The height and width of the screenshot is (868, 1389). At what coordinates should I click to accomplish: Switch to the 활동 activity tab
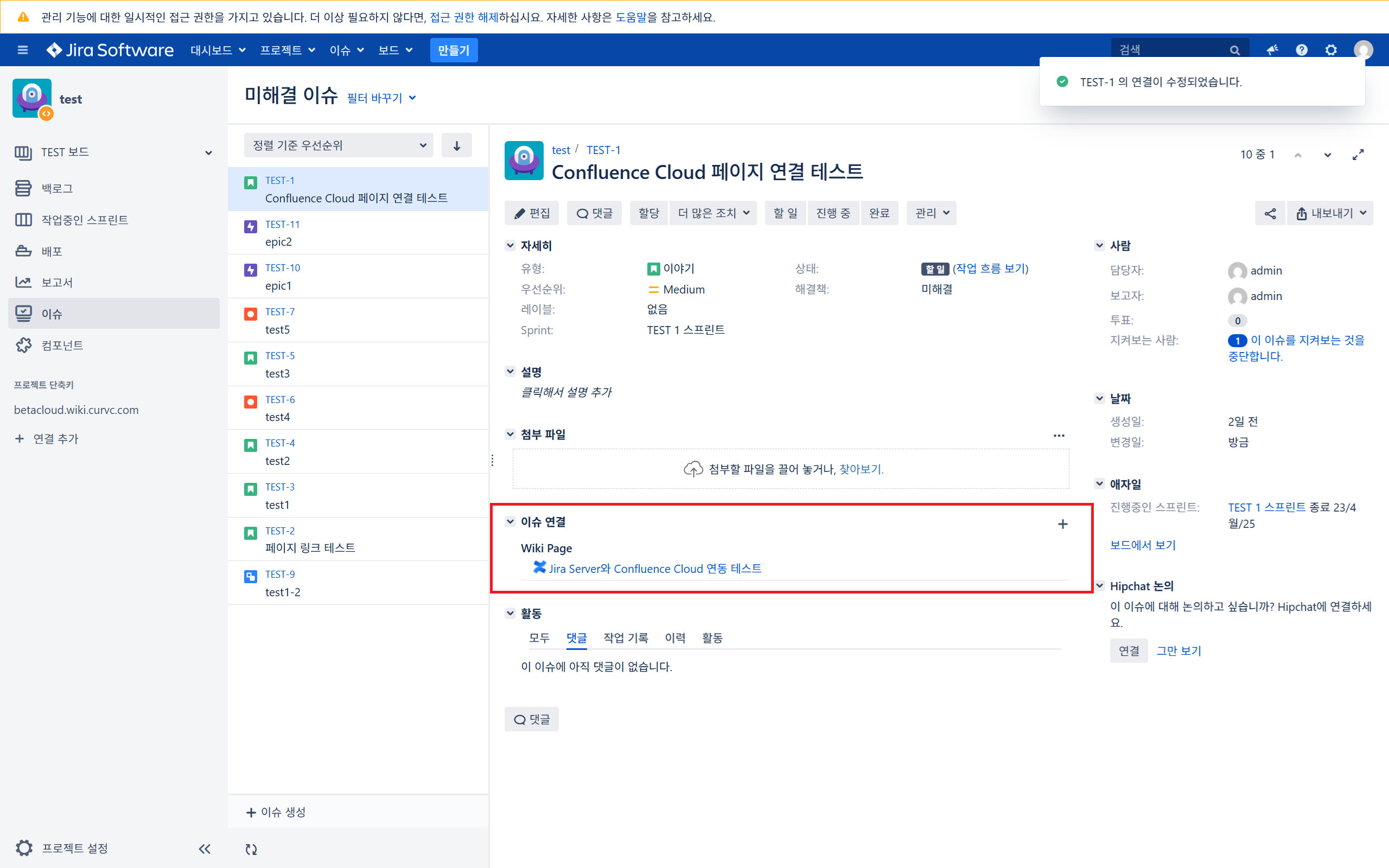point(712,638)
